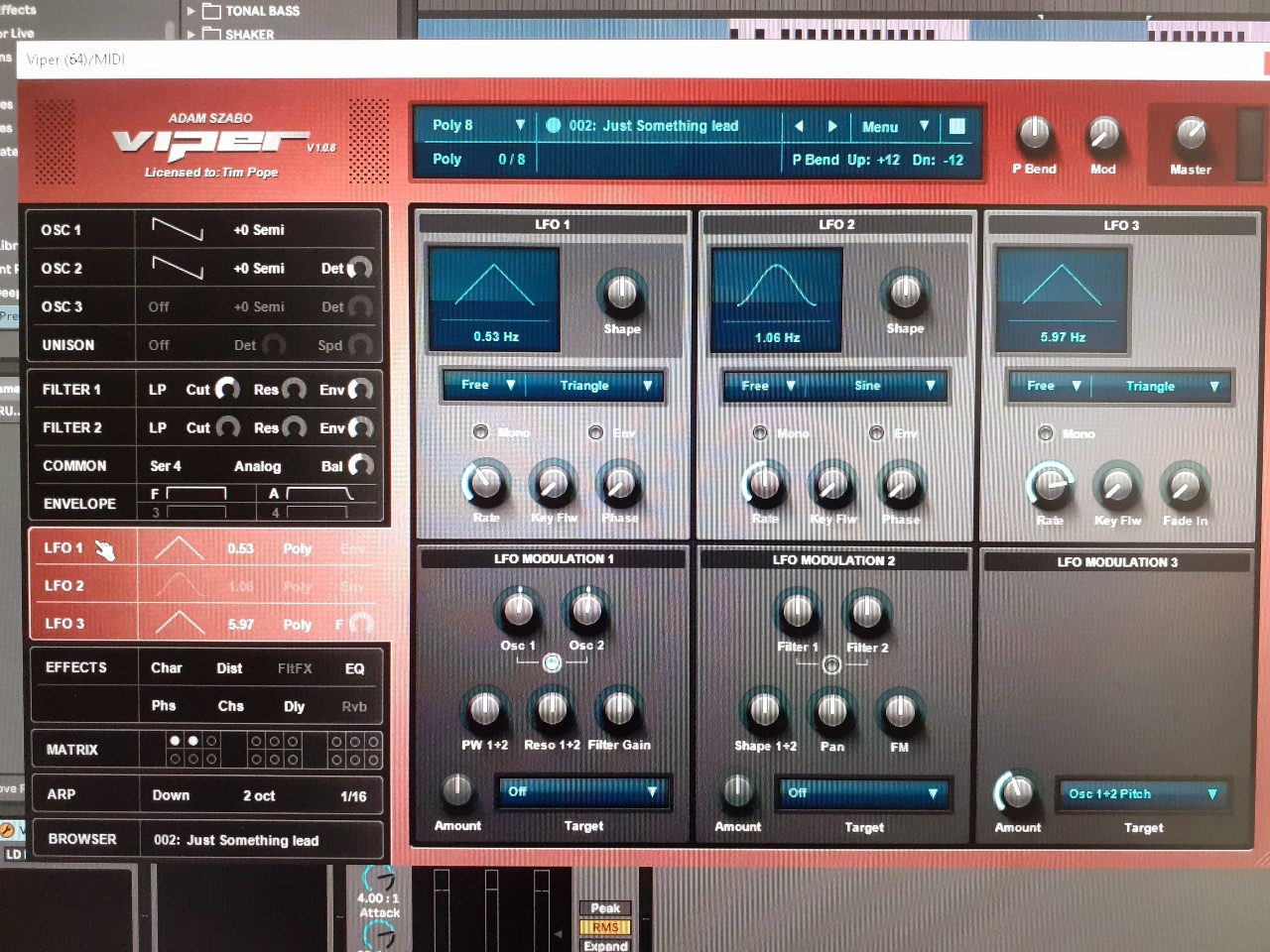
Task: Toggle LFO 2 Mono radio button
Action: pyautogui.click(x=760, y=432)
